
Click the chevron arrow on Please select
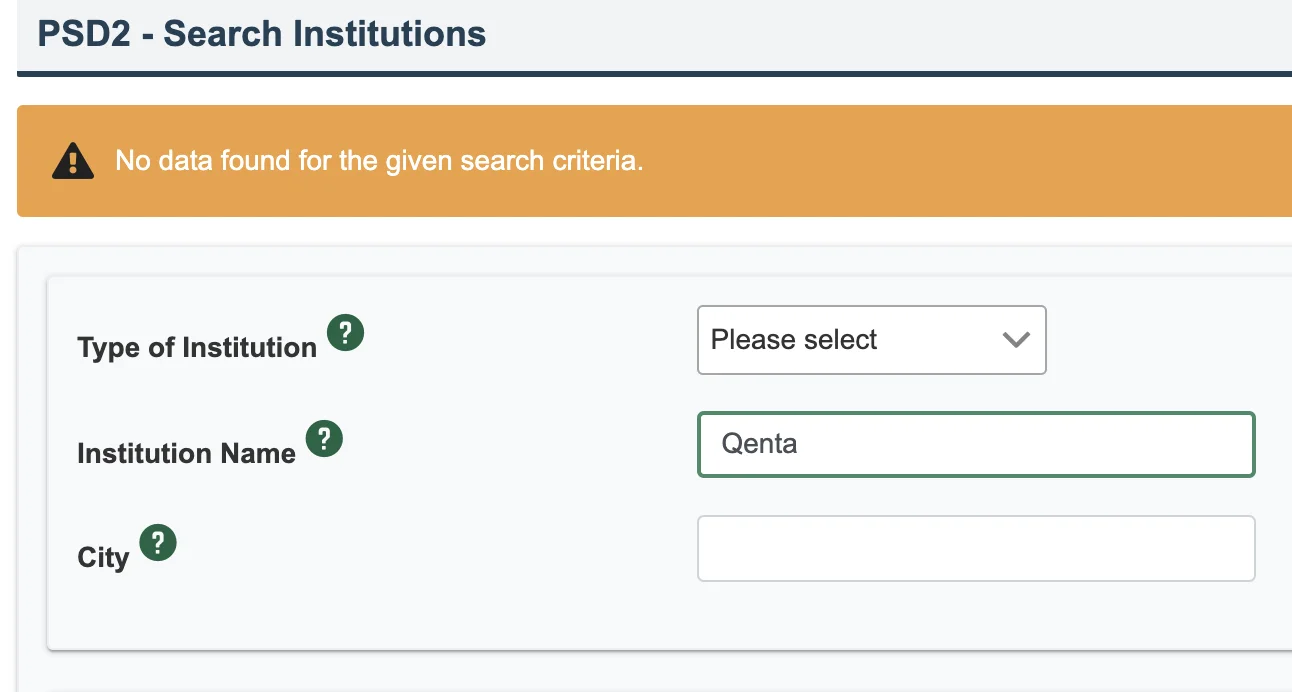[1016, 340]
